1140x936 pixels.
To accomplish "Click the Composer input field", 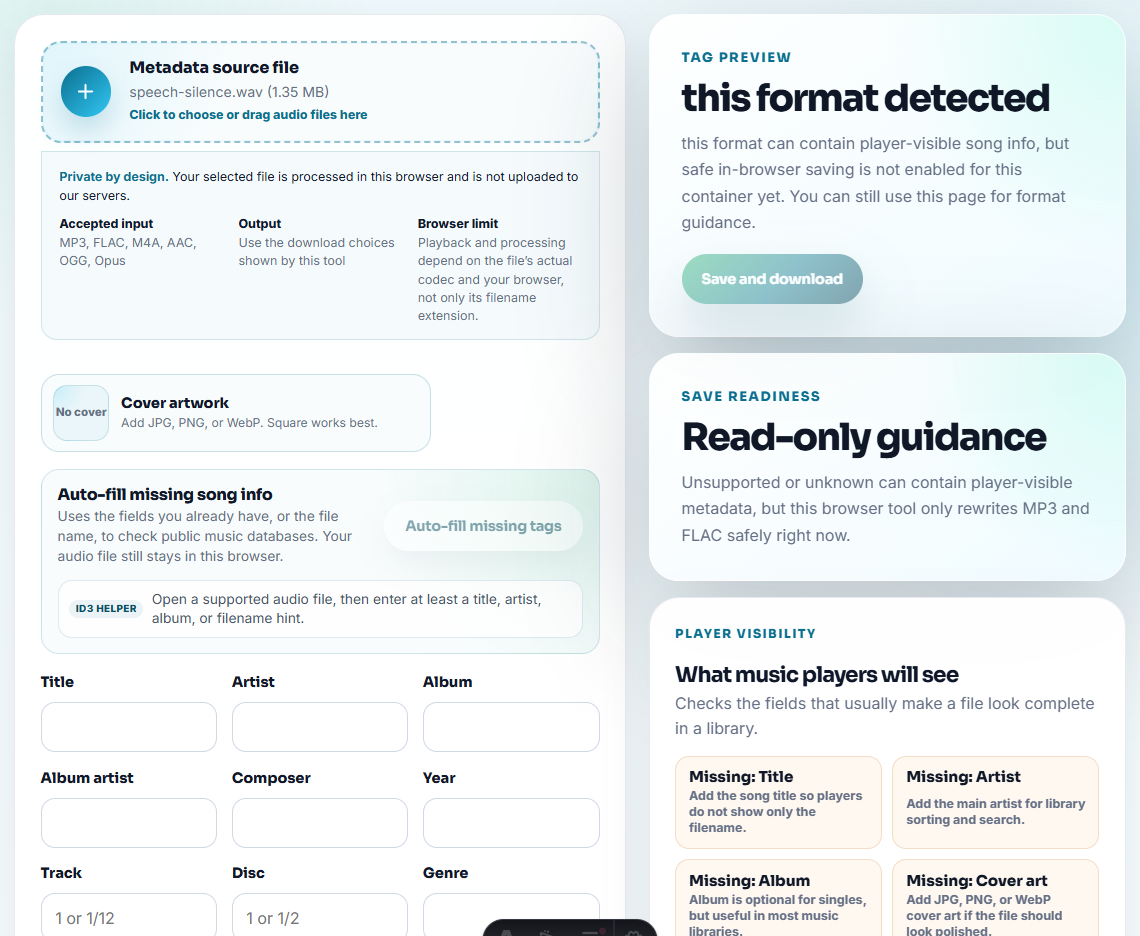I will point(320,823).
